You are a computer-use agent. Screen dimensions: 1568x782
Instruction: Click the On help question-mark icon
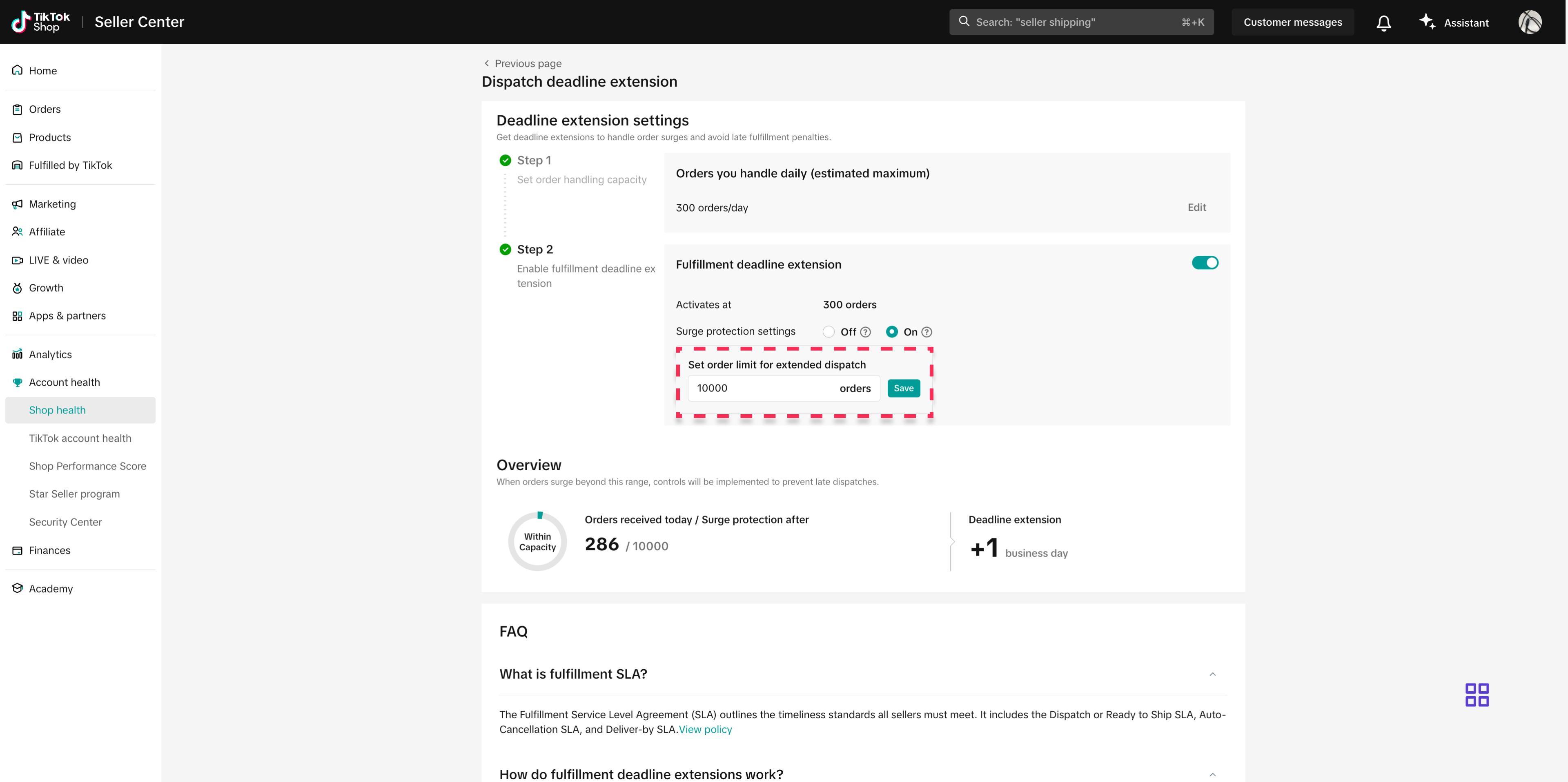(927, 332)
